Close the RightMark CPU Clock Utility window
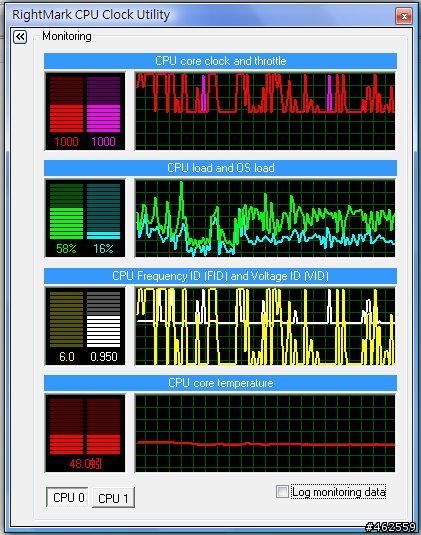This screenshot has width=421, height=535. point(404,16)
